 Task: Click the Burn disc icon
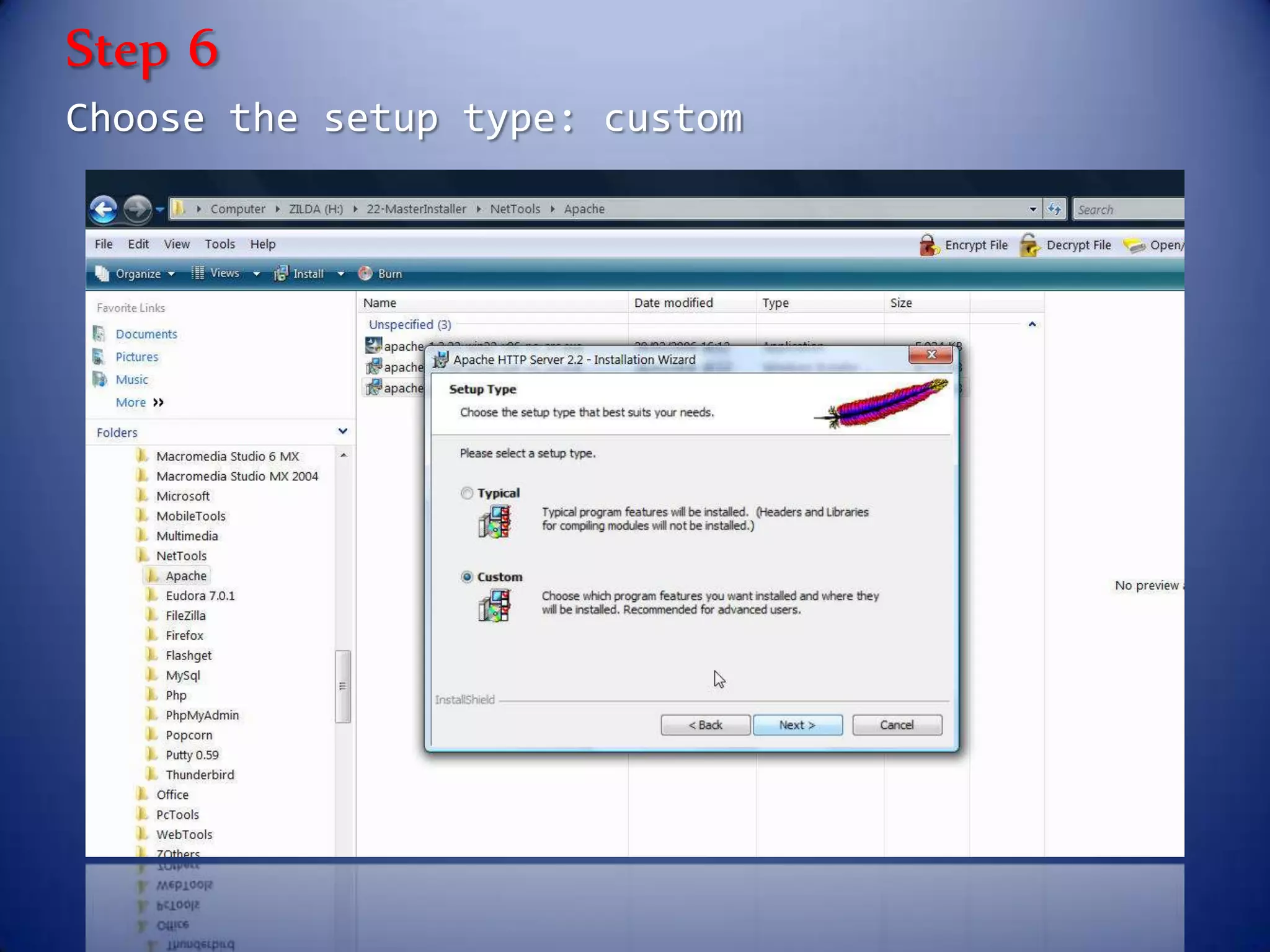(x=365, y=273)
